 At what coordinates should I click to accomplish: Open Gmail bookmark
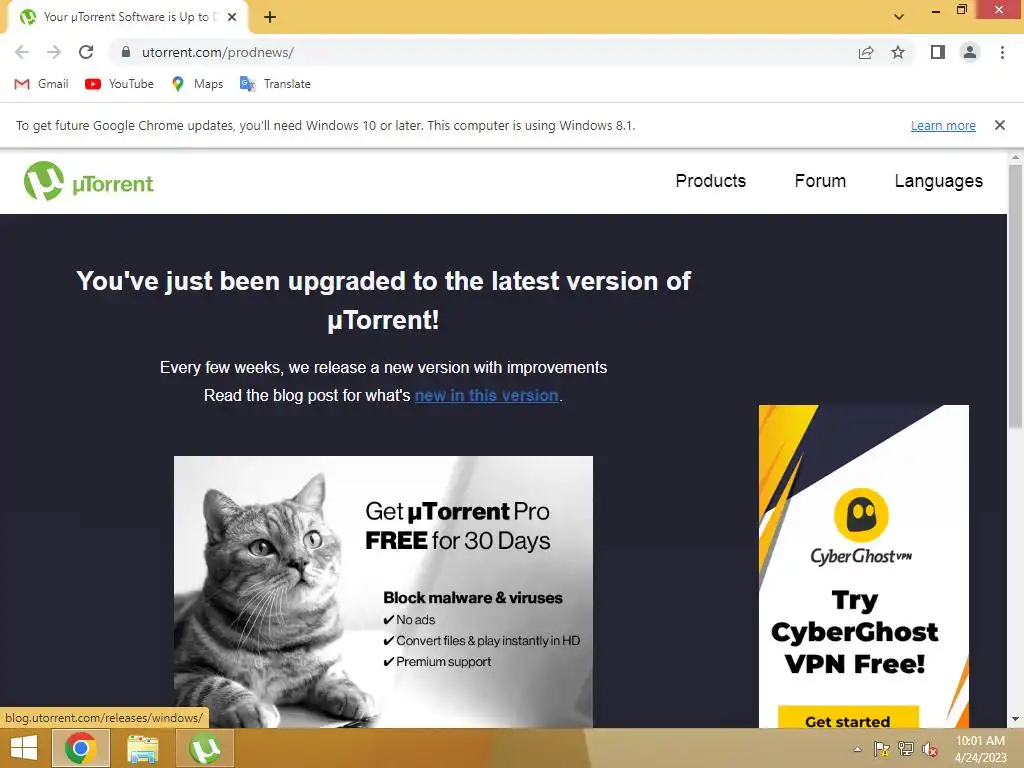click(x=41, y=84)
